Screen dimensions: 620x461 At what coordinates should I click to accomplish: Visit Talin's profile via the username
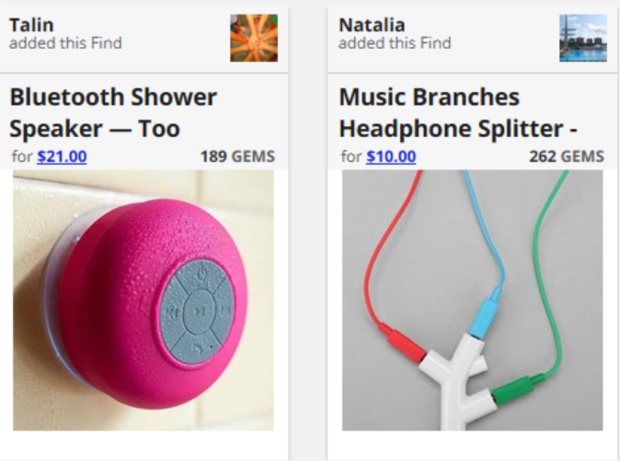tap(31, 25)
